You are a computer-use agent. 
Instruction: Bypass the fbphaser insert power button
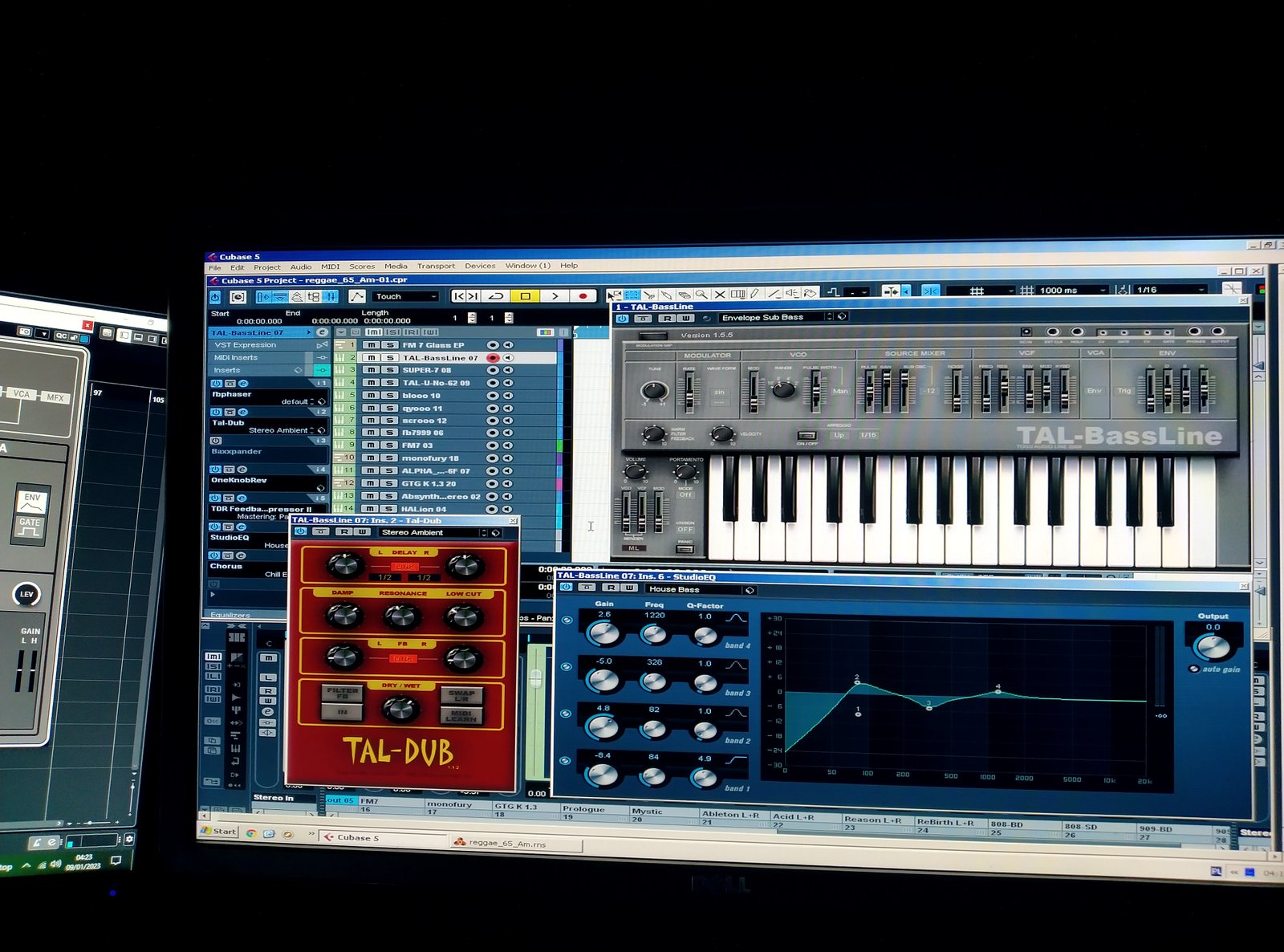click(216, 384)
